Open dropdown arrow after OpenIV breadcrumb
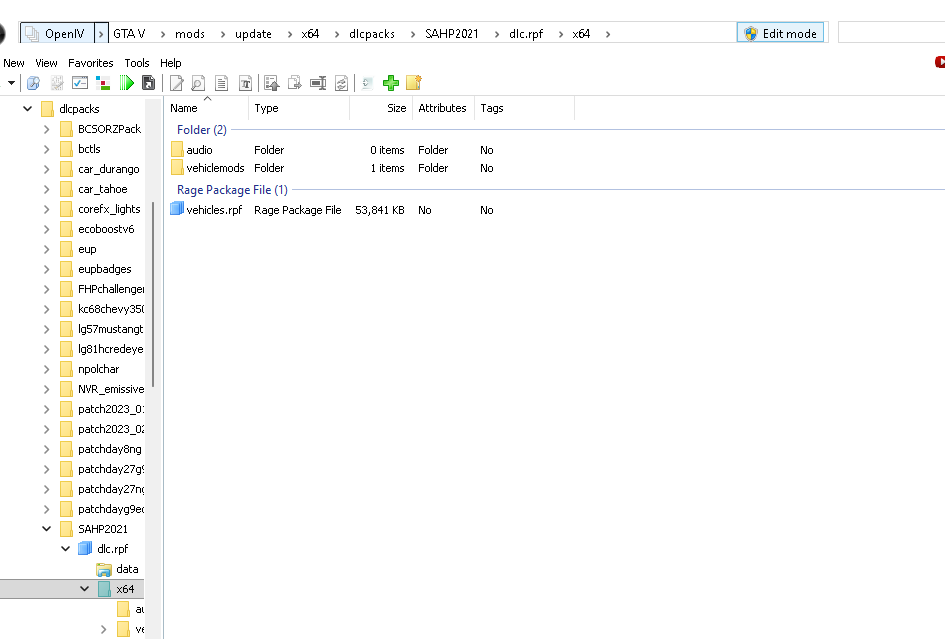 pyautogui.click(x=101, y=34)
